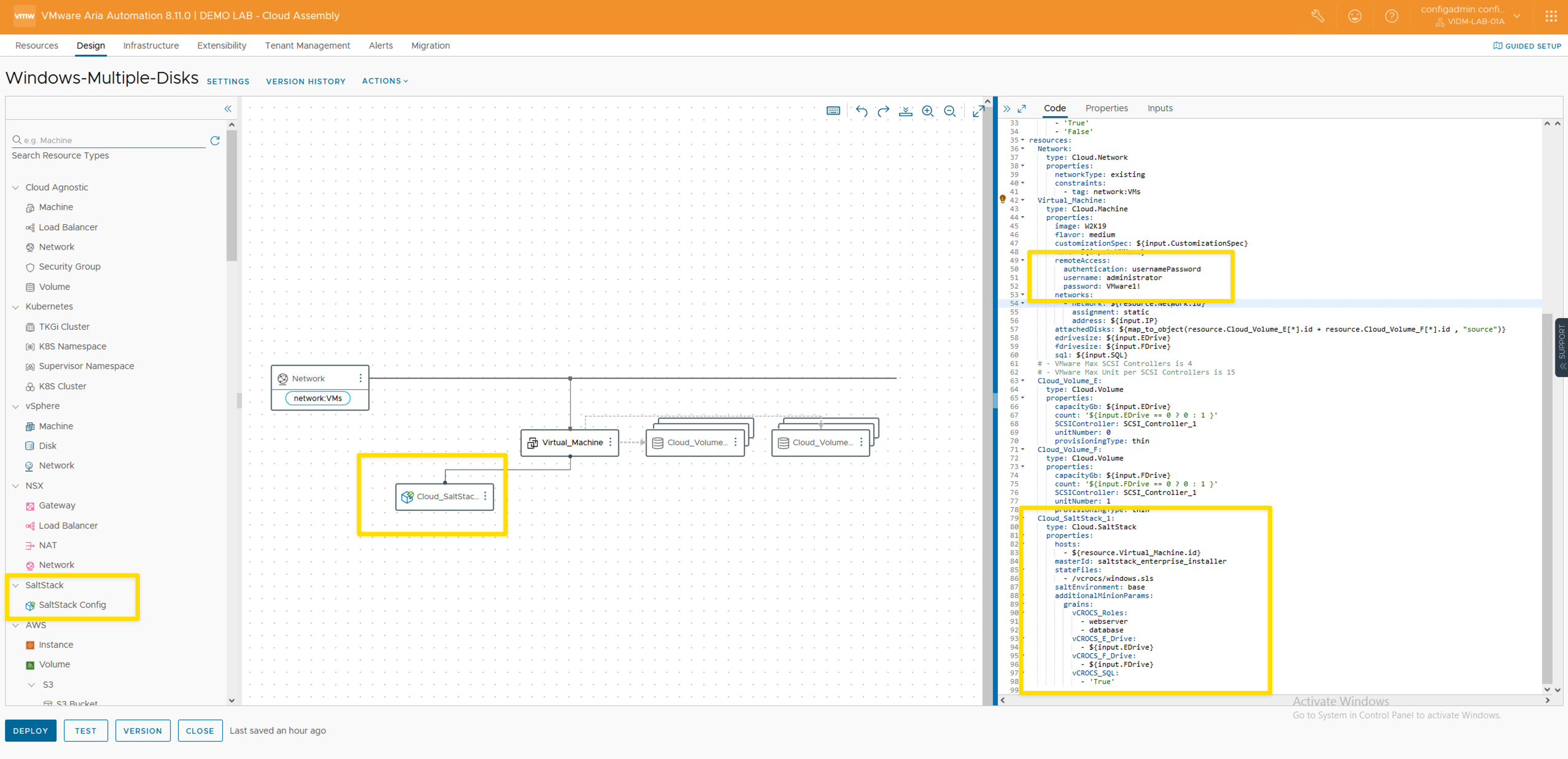
Task: Switch to the Infrastructure tab
Action: click(x=151, y=45)
